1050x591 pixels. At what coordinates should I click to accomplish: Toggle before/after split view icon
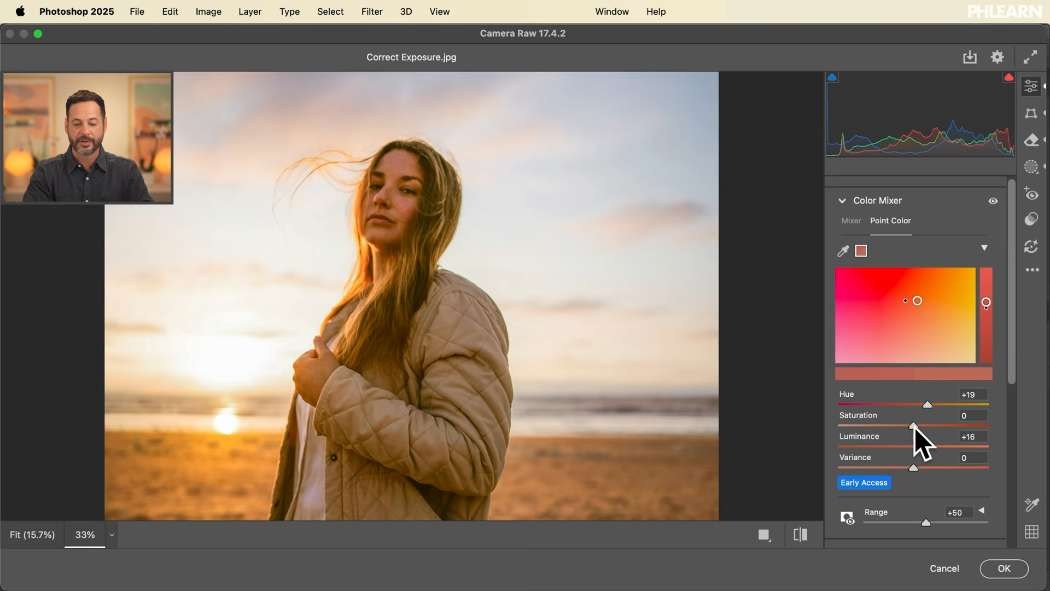tap(800, 534)
